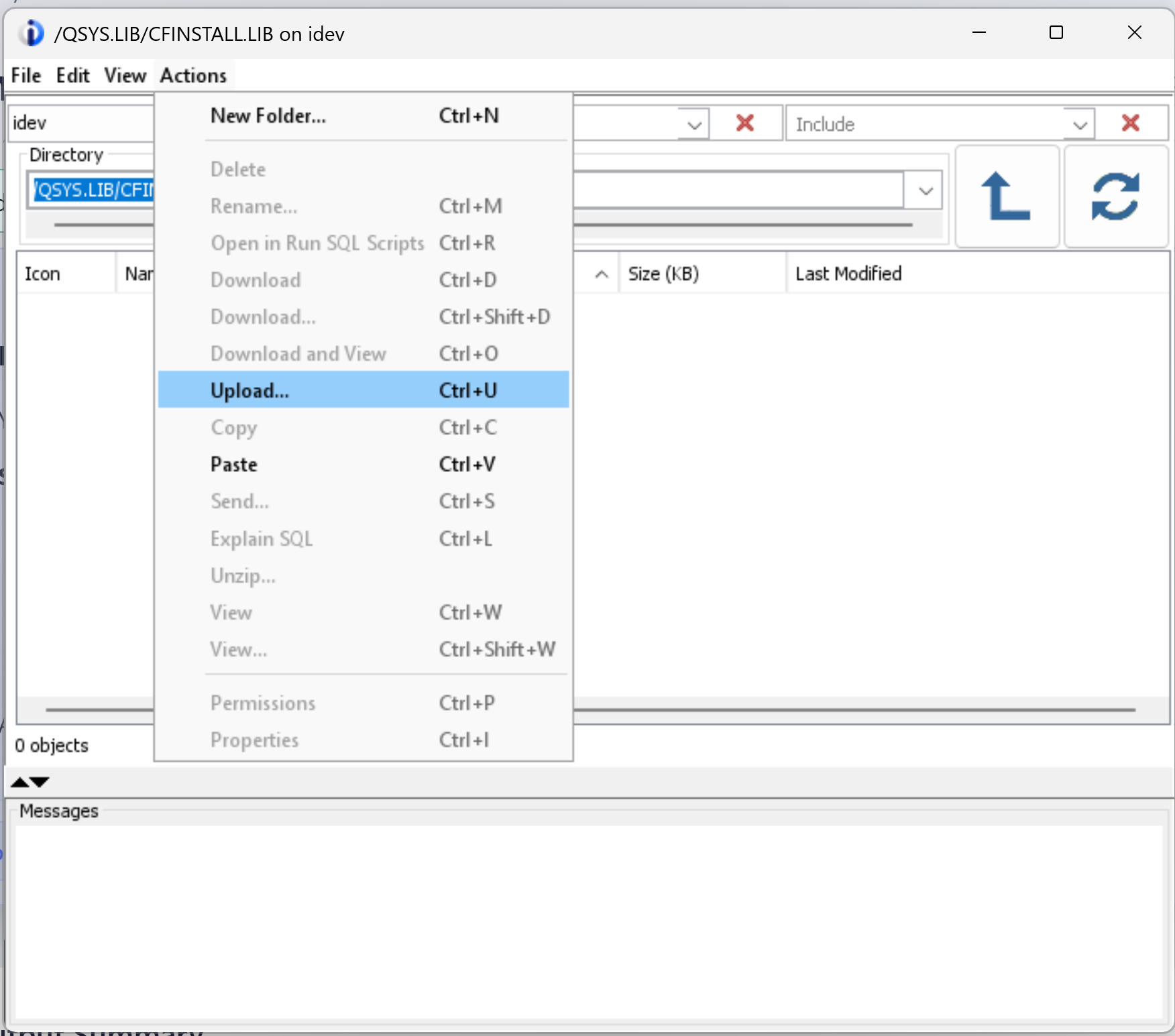Click the Include filter text field

point(926,124)
